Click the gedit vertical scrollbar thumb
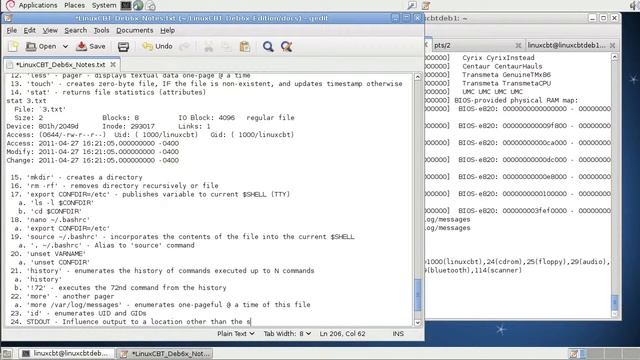640x360 pixels. [x=418, y=295]
